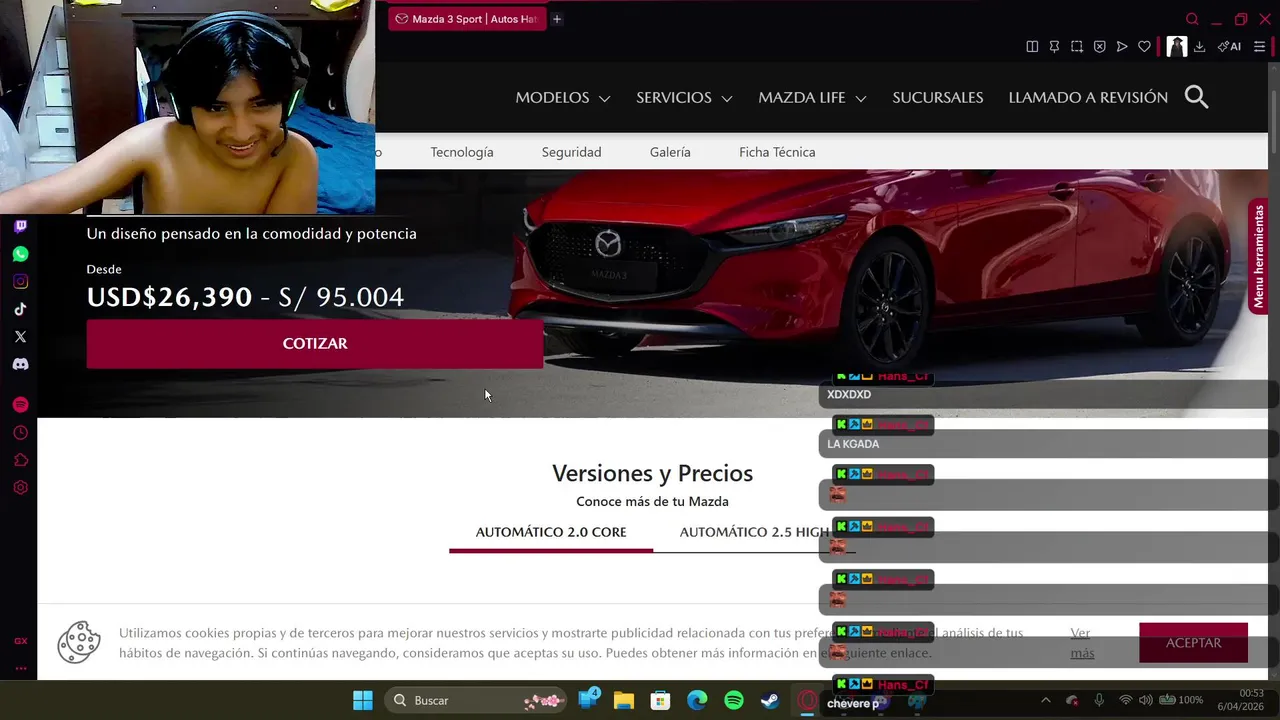Open the browser tab search magnifier
This screenshot has width=1280, height=720.
pos(1192,19)
